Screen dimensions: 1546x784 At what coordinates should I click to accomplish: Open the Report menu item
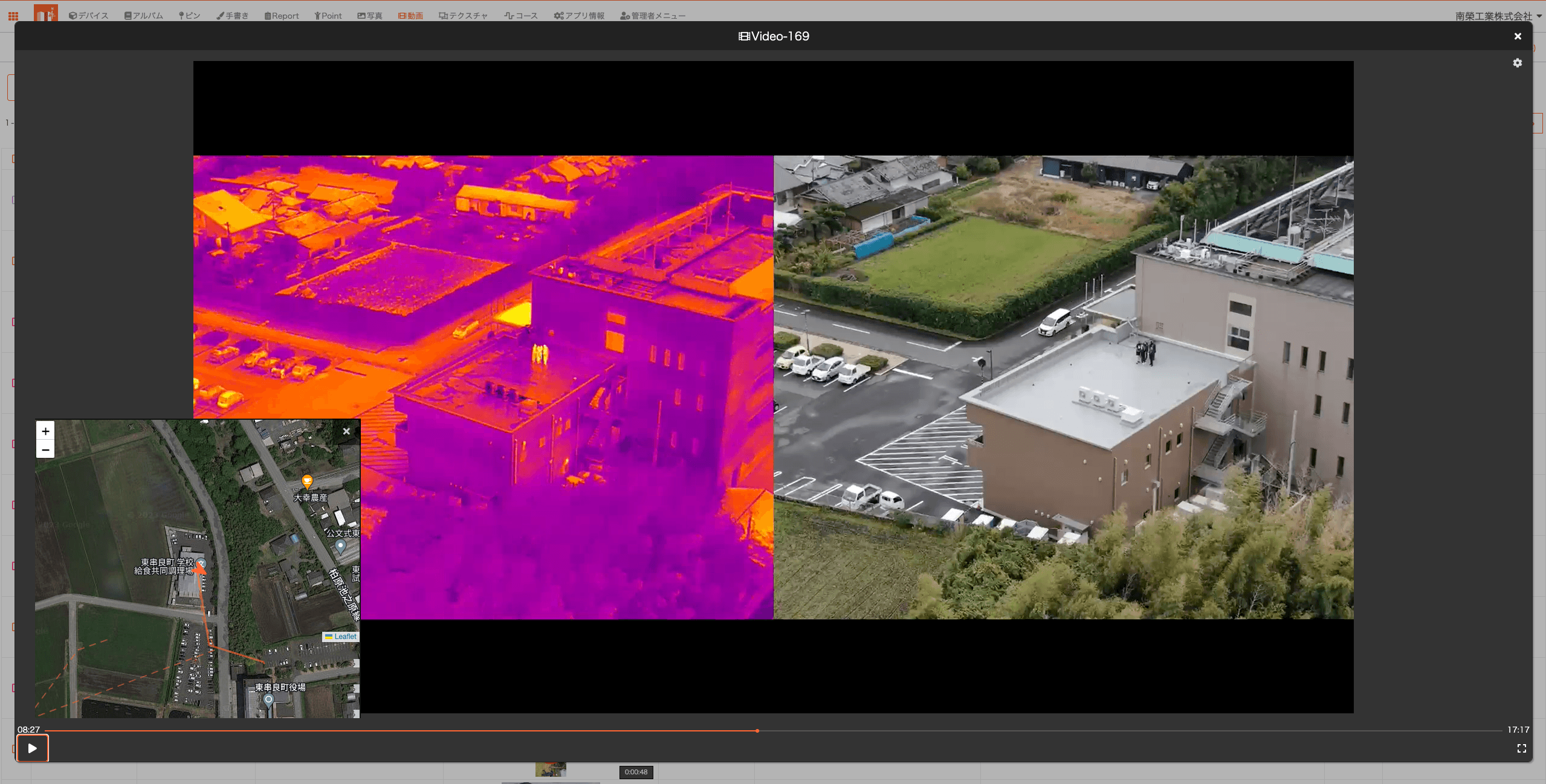coord(282,16)
